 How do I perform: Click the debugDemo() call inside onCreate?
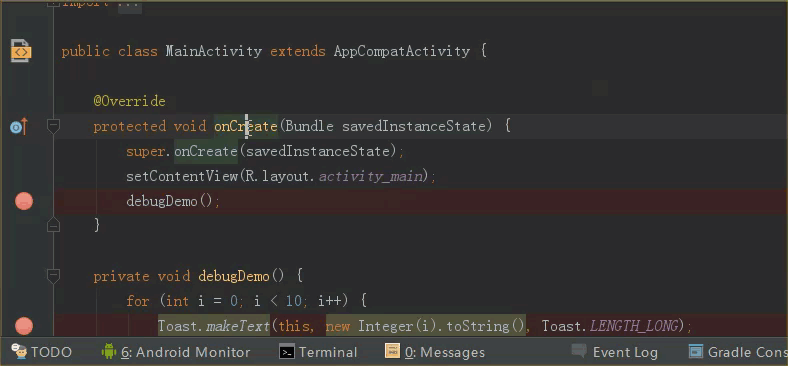[169, 202]
